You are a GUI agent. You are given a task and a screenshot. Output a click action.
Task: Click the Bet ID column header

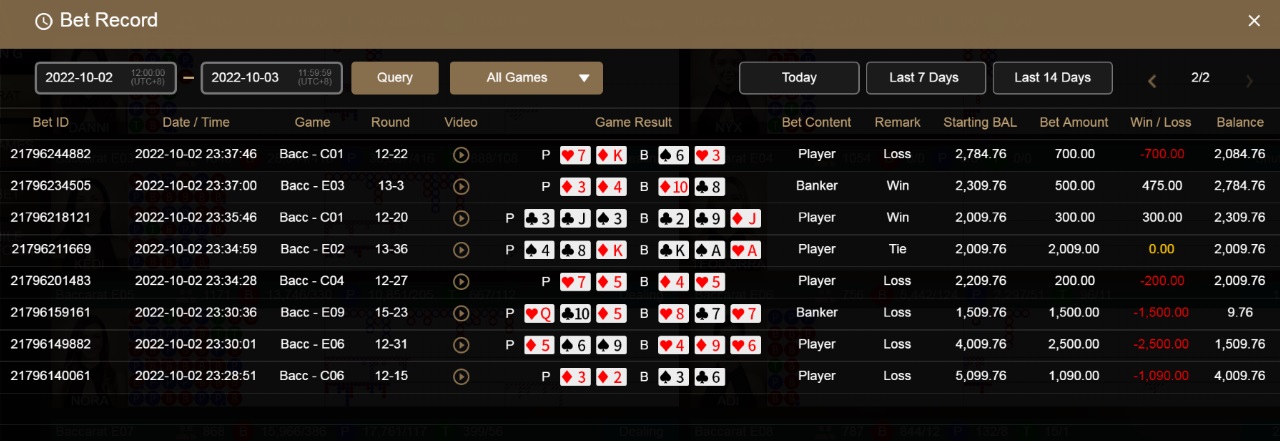[51, 122]
